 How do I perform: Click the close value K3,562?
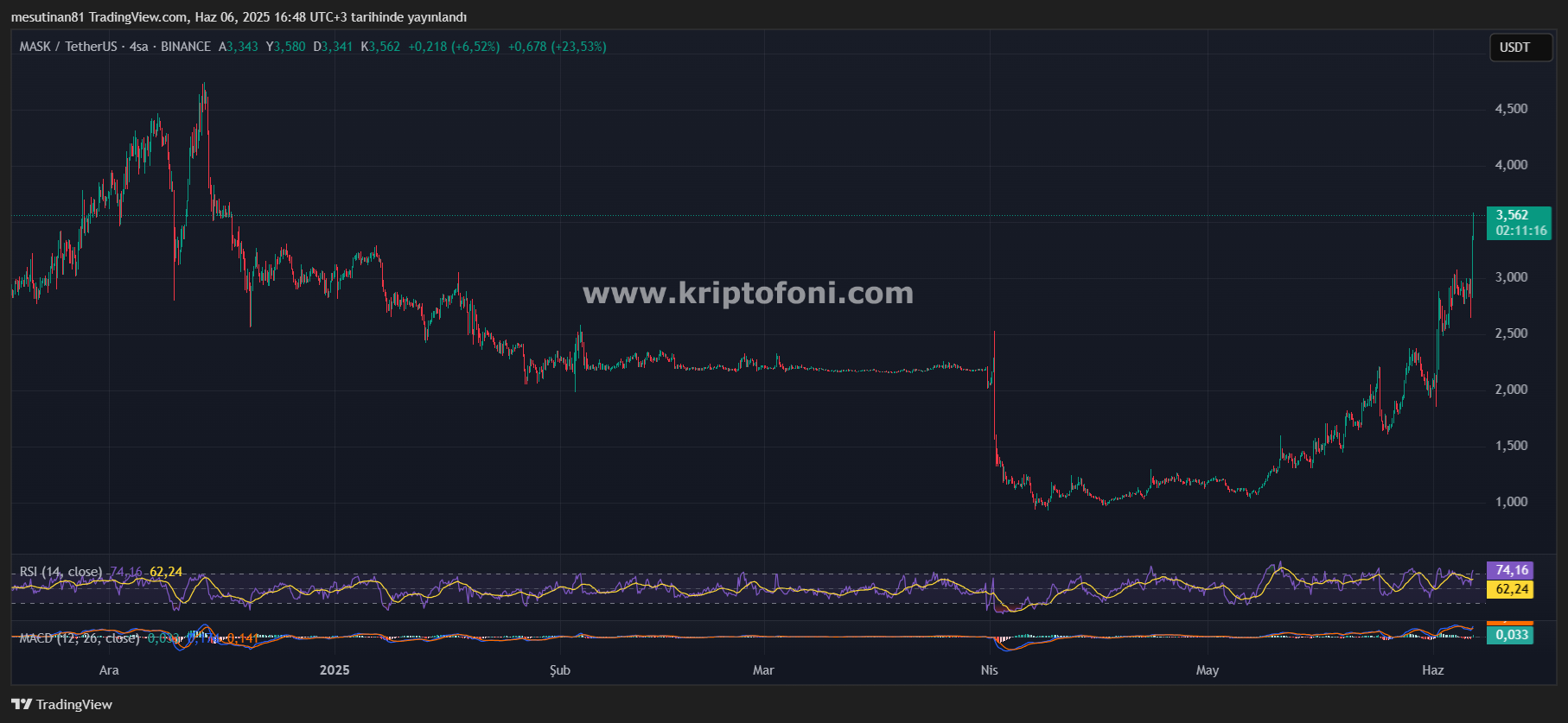tap(380, 47)
